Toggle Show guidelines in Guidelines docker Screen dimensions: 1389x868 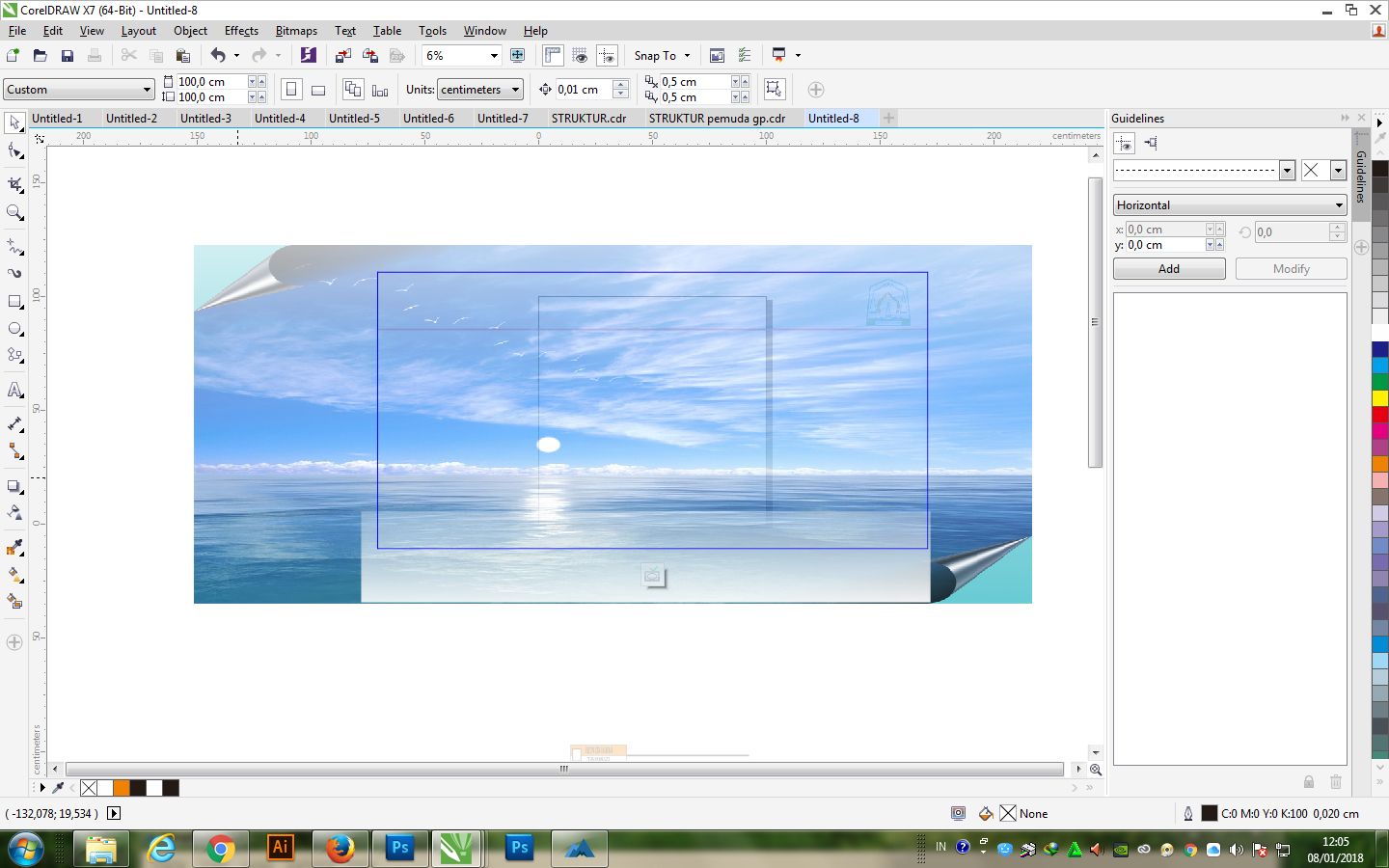[1124, 143]
